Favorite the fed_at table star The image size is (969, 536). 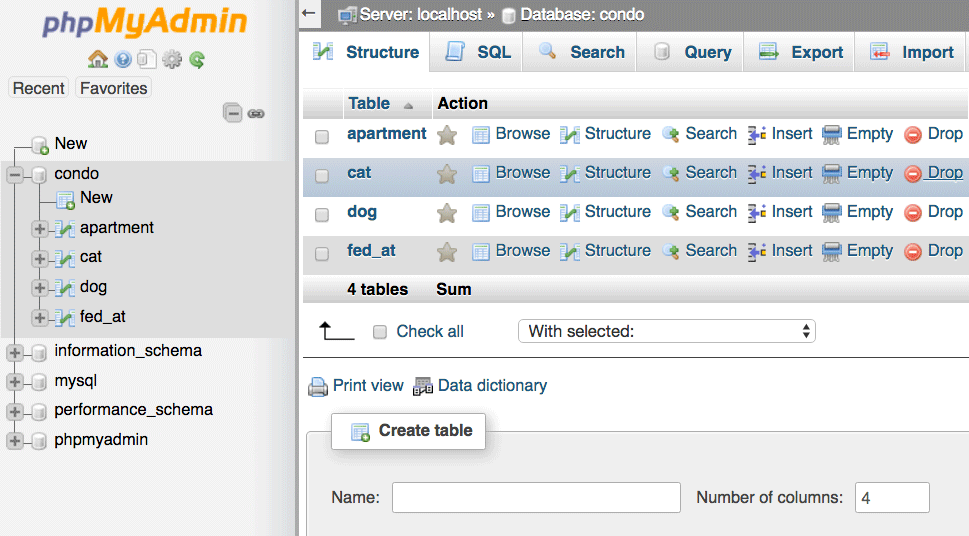447,252
